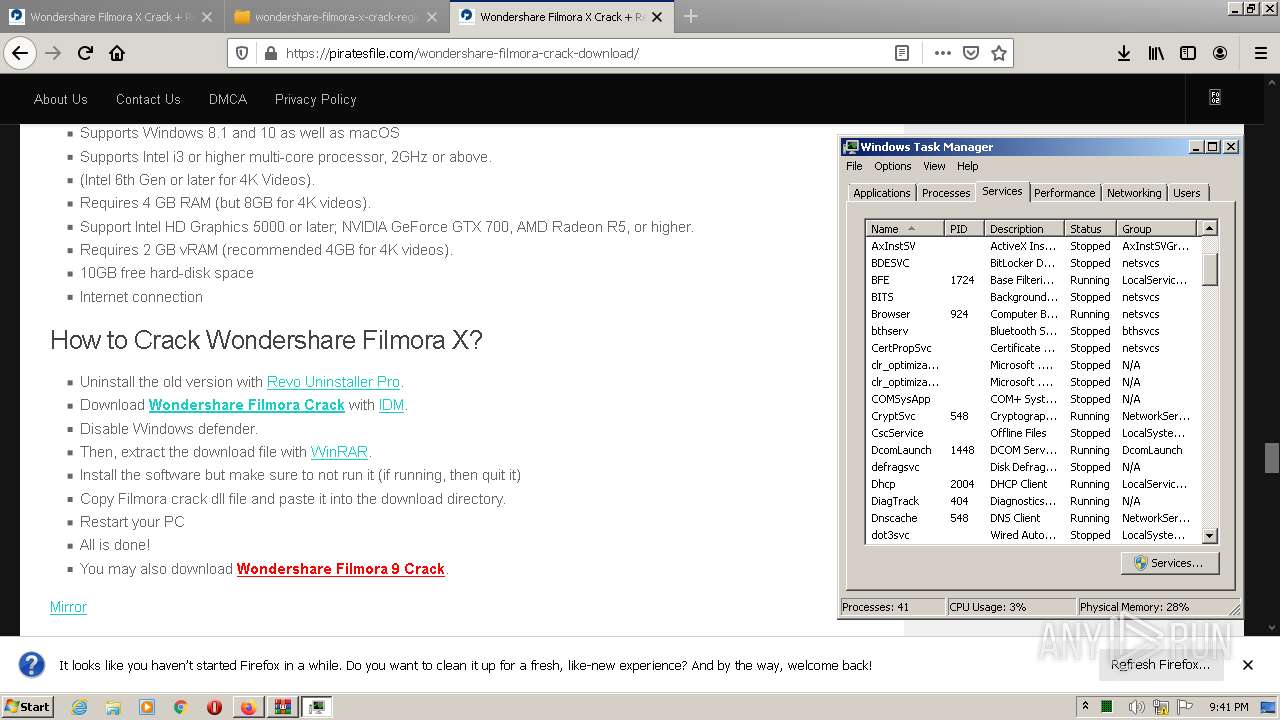The image size is (1280, 720).
Task: Launch Windows Media Player from taskbar
Action: click(147, 707)
